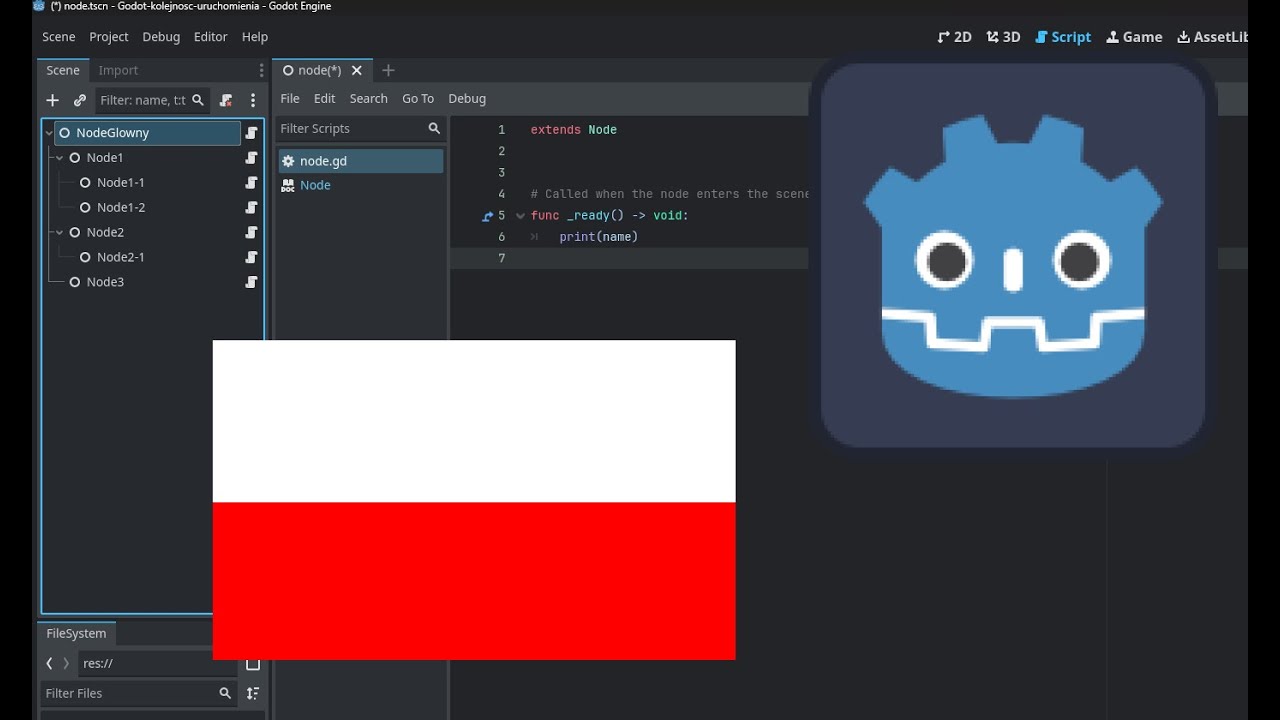1280x720 pixels.
Task: Open the script attached to Node1-1
Action: pyautogui.click(x=252, y=183)
